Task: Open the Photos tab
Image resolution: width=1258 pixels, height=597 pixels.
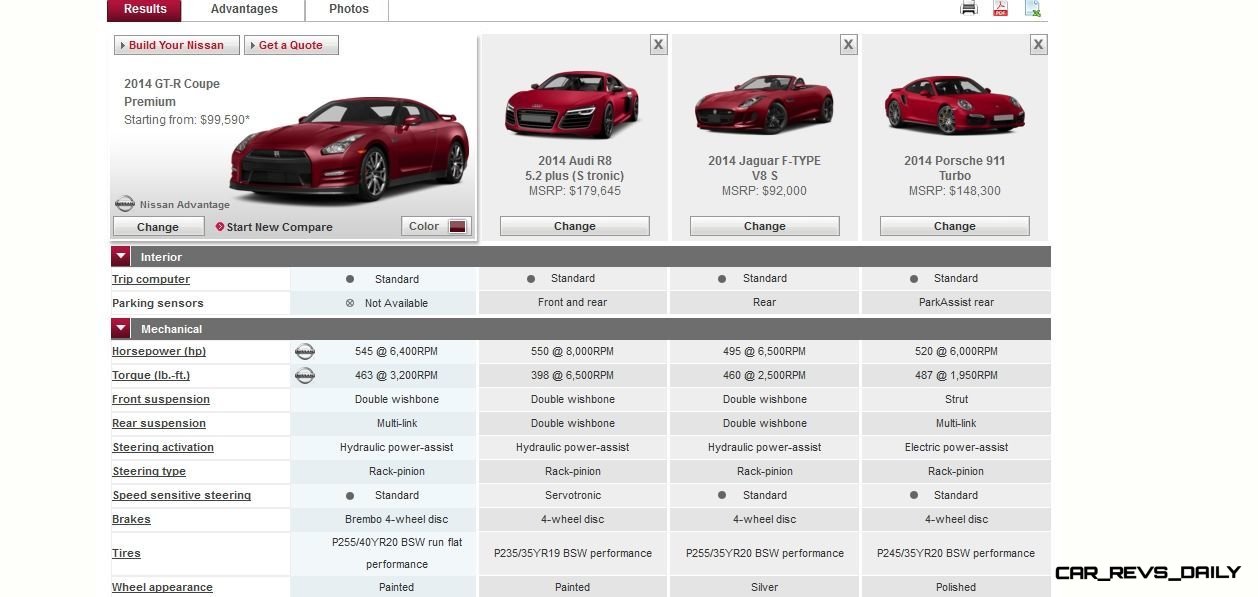Action: pos(349,10)
